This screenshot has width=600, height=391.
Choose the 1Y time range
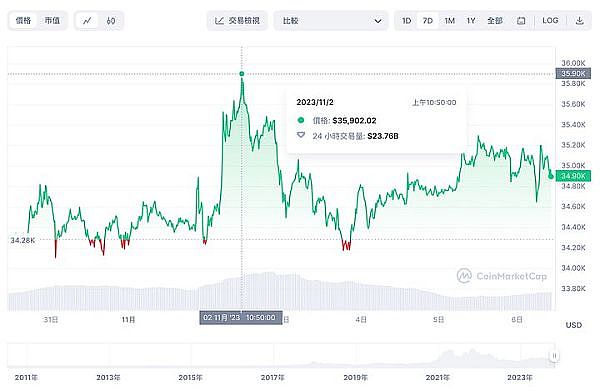pyautogui.click(x=471, y=21)
